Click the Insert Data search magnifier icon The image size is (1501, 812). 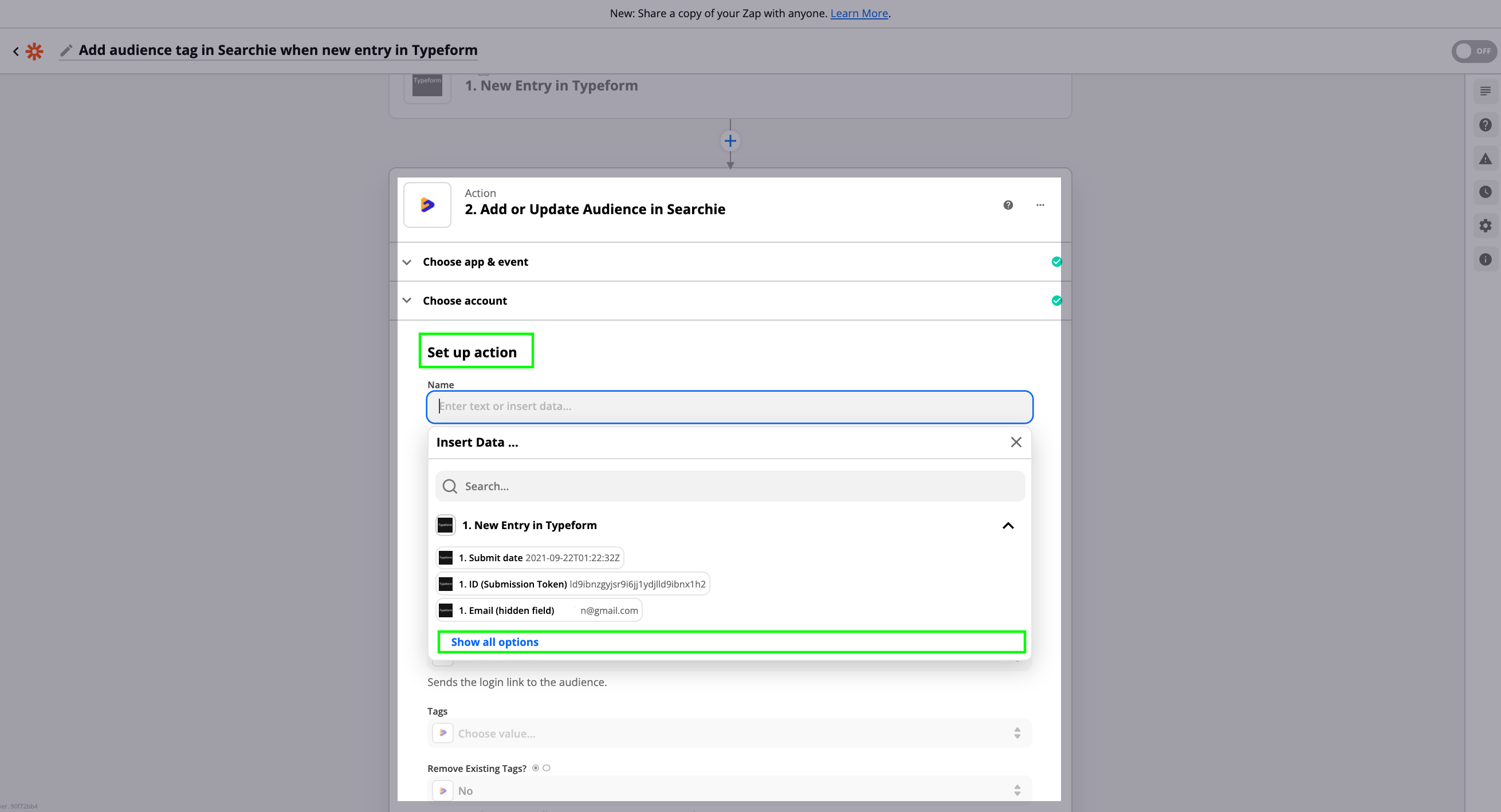(x=449, y=486)
